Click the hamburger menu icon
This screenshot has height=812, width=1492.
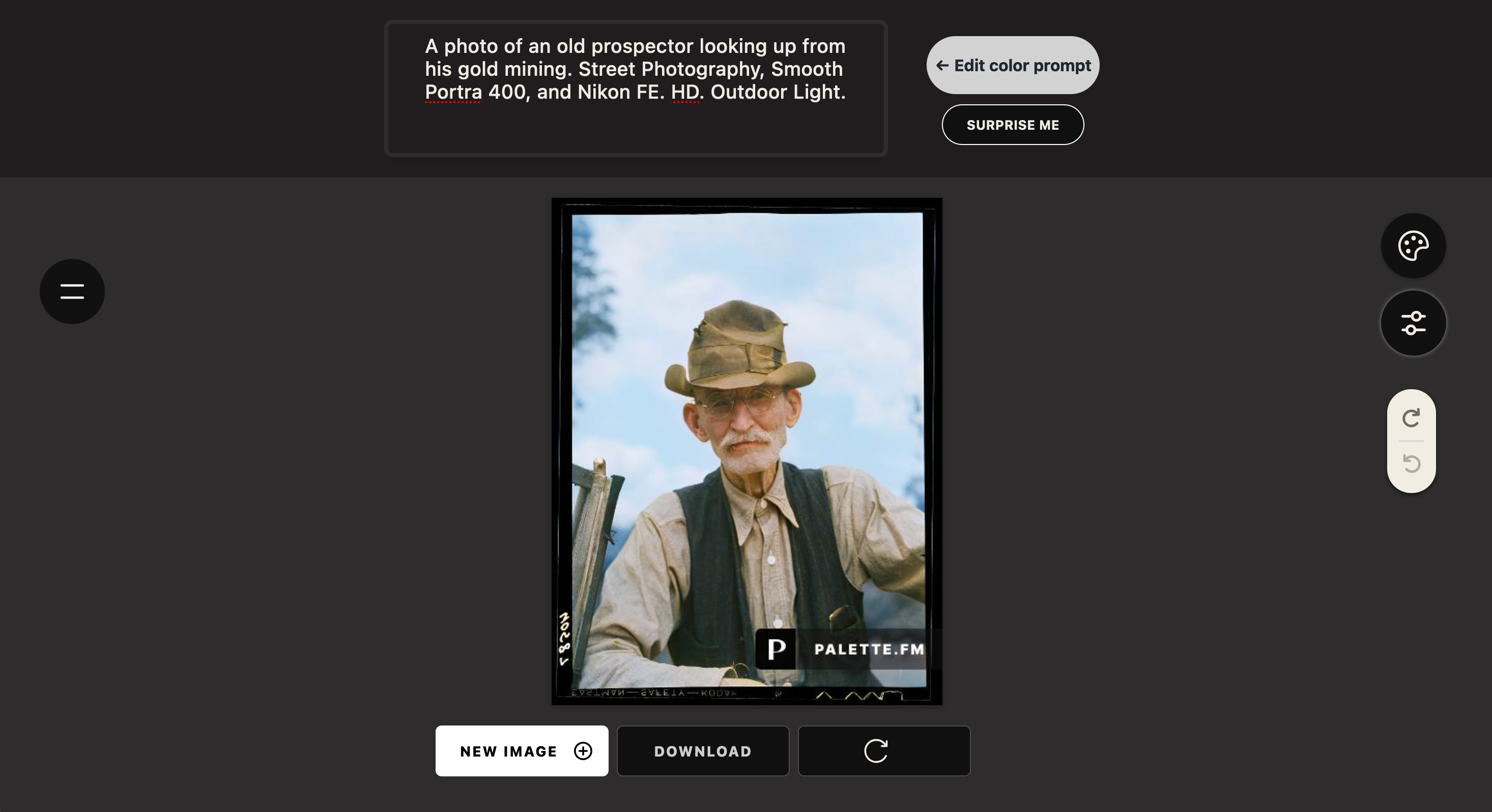click(x=72, y=290)
